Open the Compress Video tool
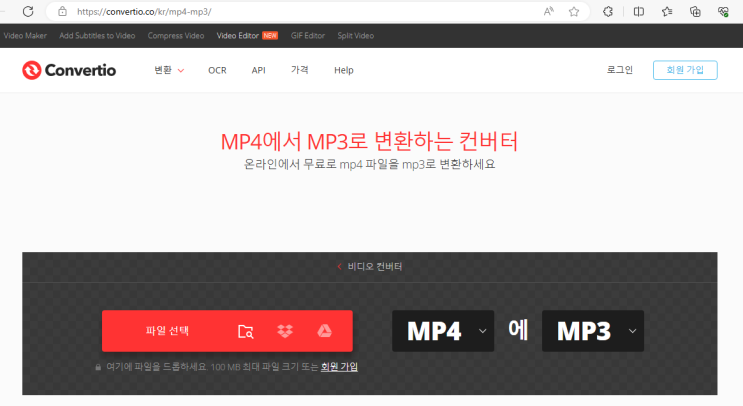 176,36
